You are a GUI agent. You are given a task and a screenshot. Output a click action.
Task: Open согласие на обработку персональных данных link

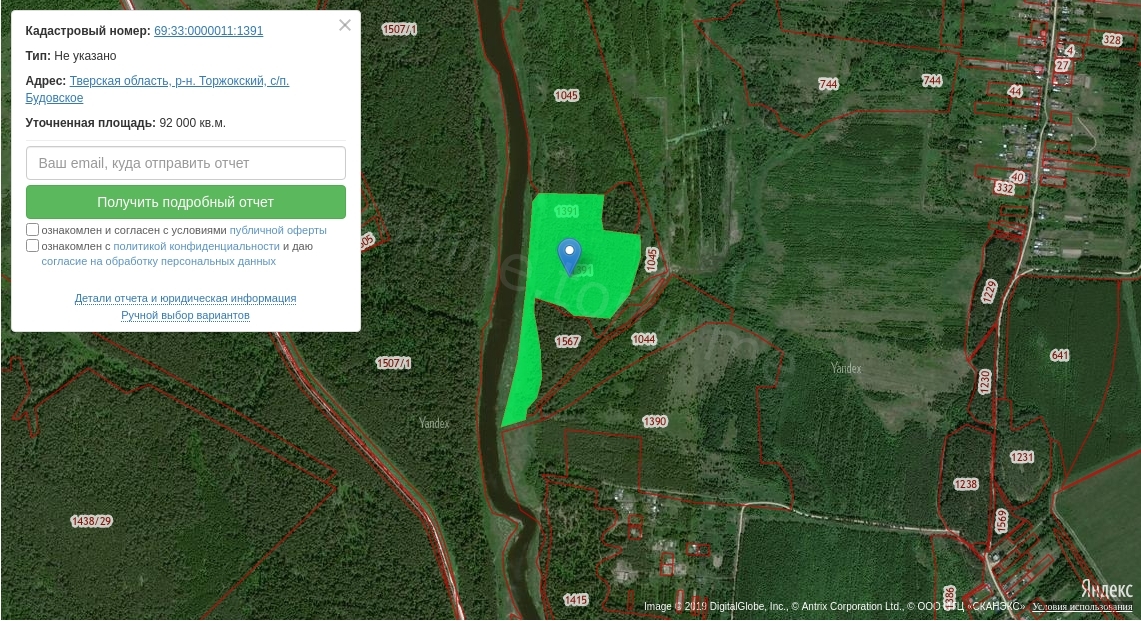(x=159, y=261)
